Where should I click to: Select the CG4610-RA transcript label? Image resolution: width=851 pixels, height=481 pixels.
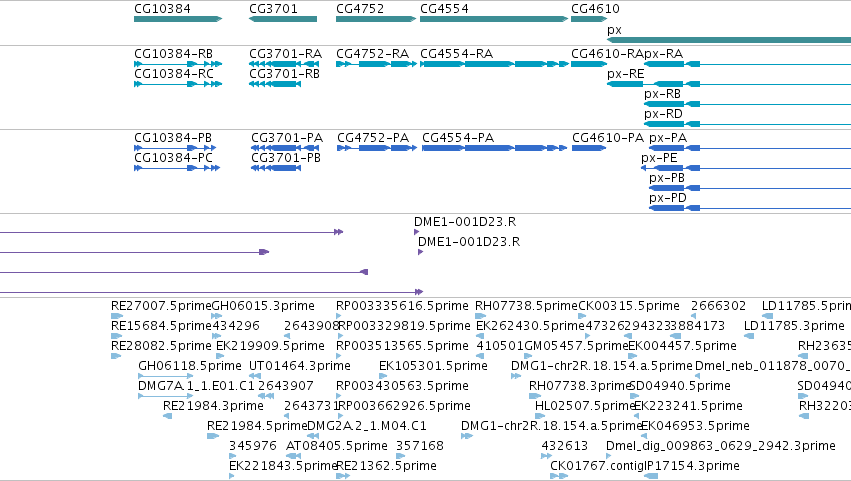[607, 54]
